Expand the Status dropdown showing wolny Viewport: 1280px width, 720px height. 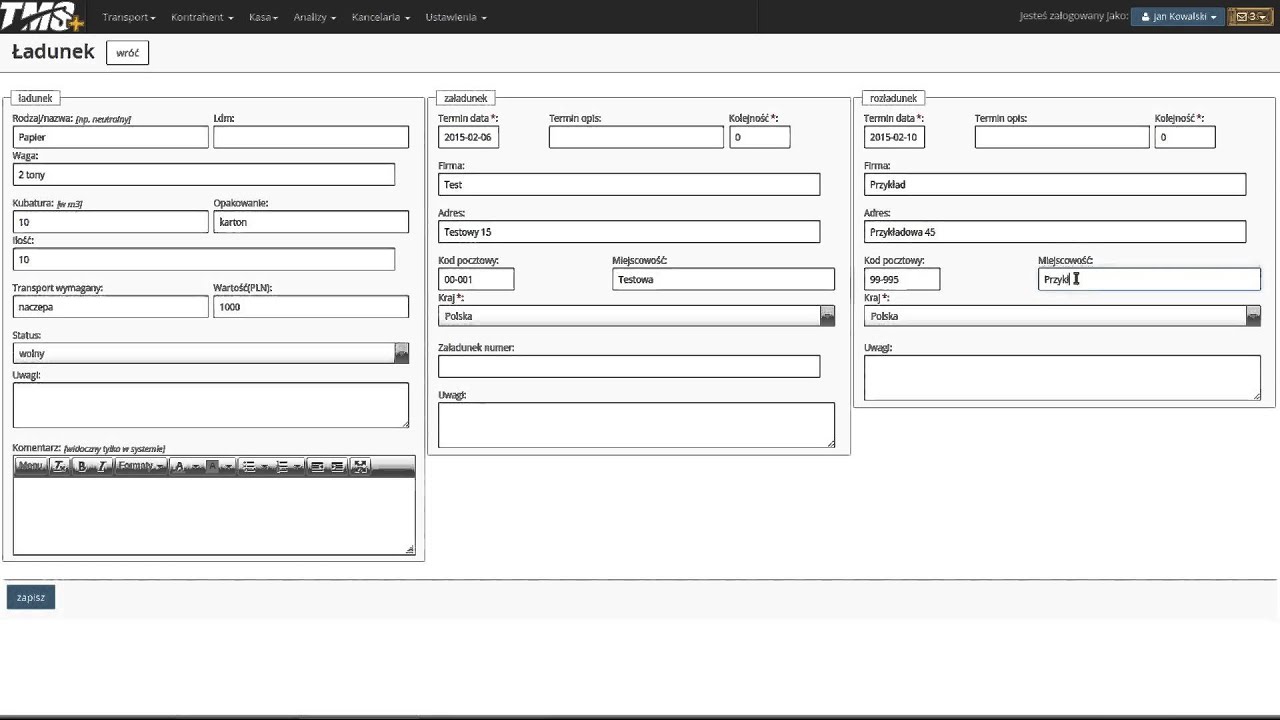pyautogui.click(x=211, y=353)
